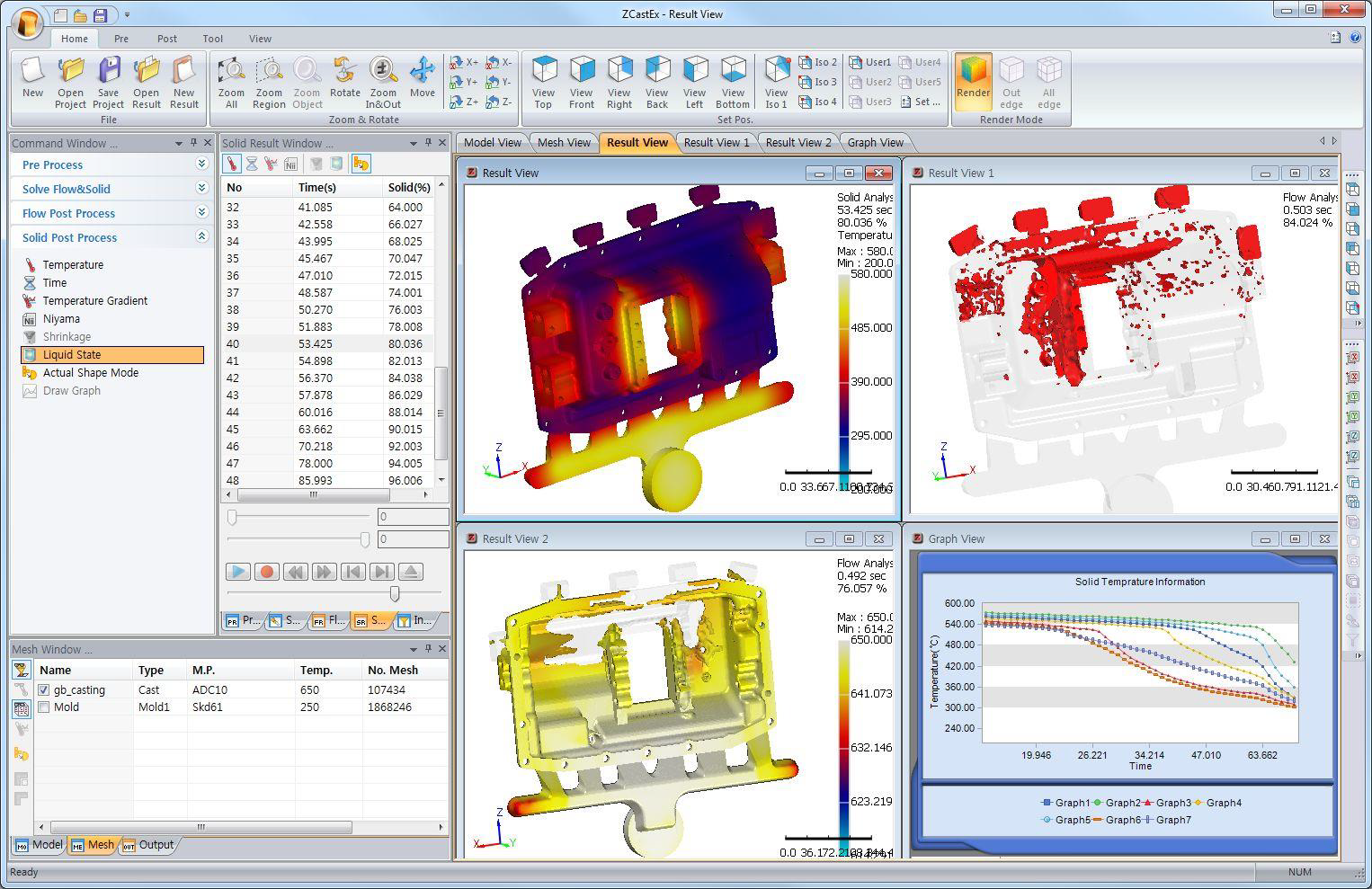Click the Niyama result option
This screenshot has width=1372, height=889.
[61, 318]
